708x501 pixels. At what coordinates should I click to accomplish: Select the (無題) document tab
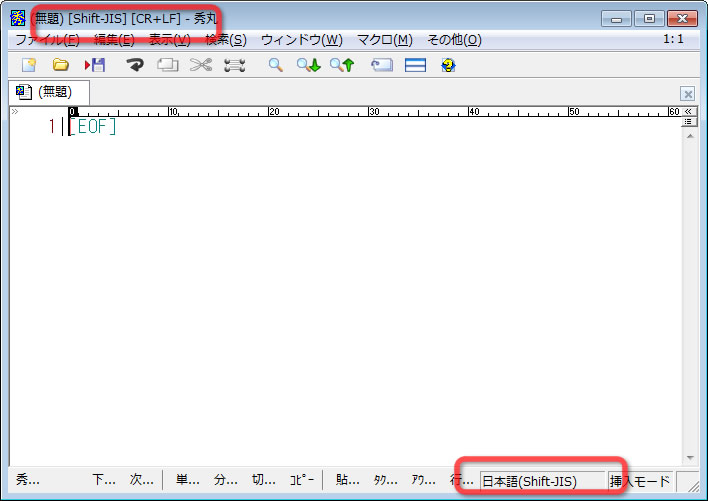[49, 92]
